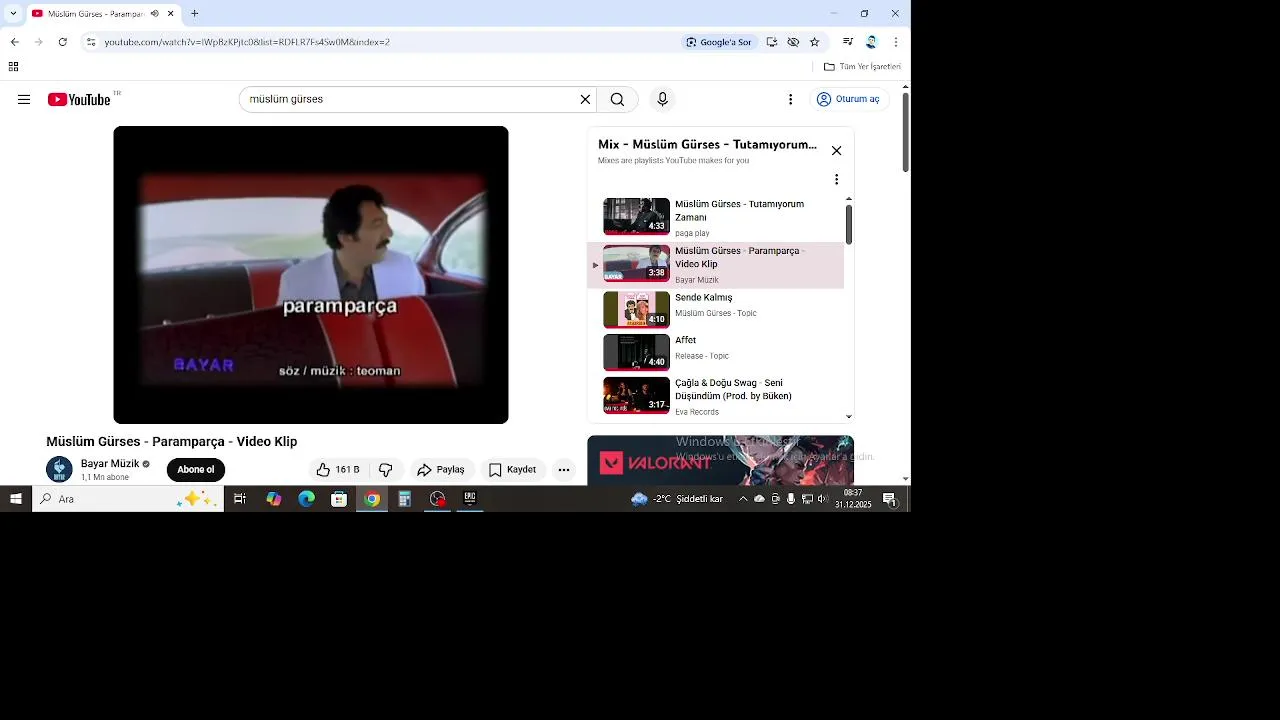The width and height of the screenshot is (1280, 720).
Task: Open Task View on the taskbar
Action: click(x=240, y=499)
